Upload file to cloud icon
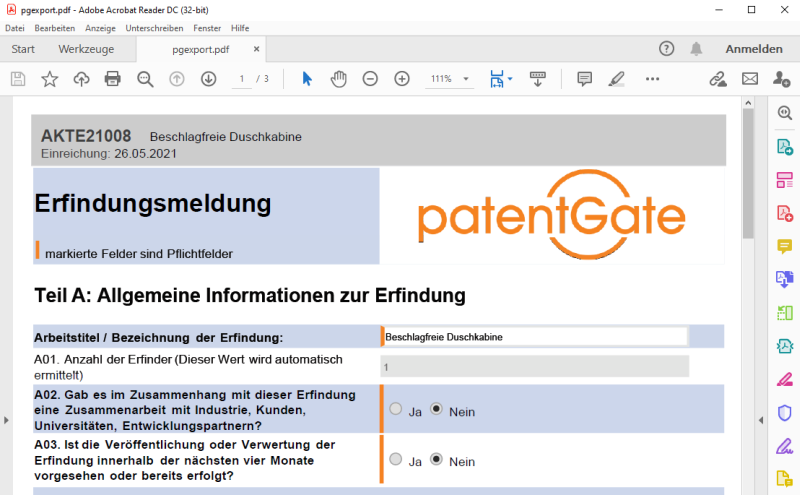The image size is (800, 495). 82,79
